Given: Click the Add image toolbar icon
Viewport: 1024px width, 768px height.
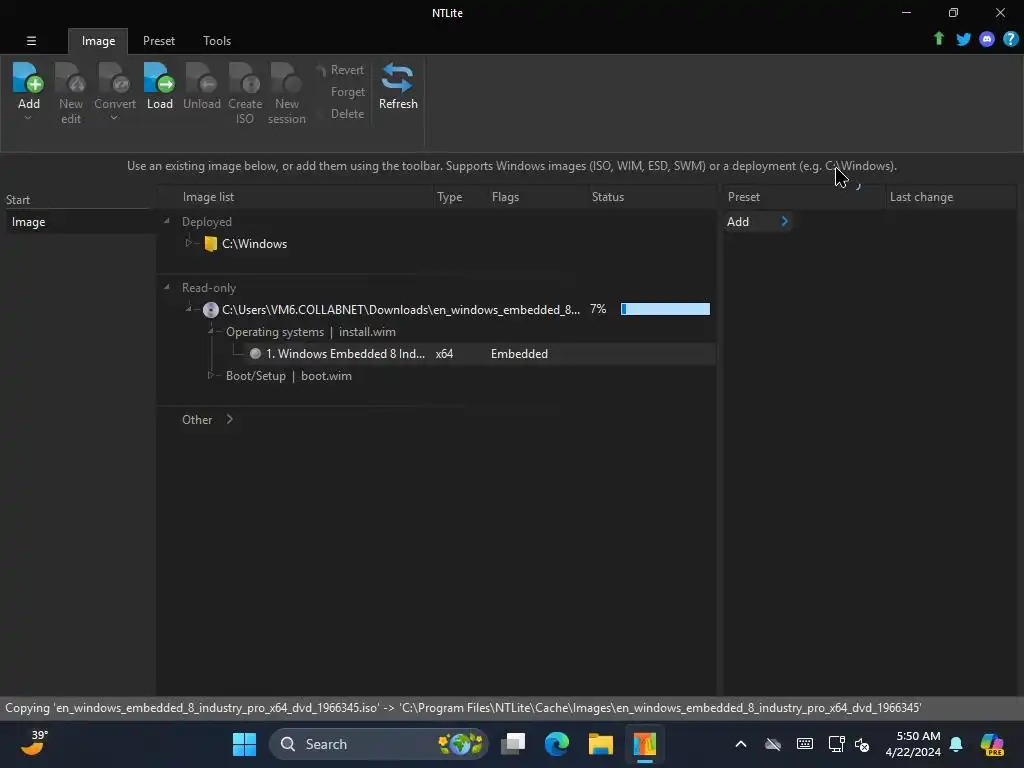Looking at the screenshot, I should pos(28,78).
